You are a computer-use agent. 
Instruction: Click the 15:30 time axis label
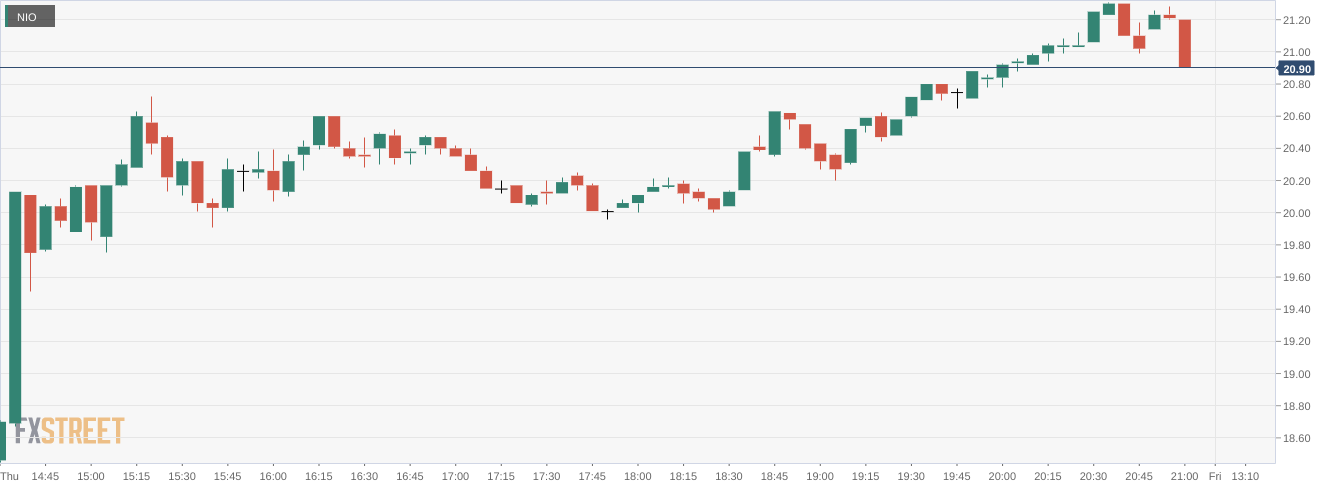[182, 476]
